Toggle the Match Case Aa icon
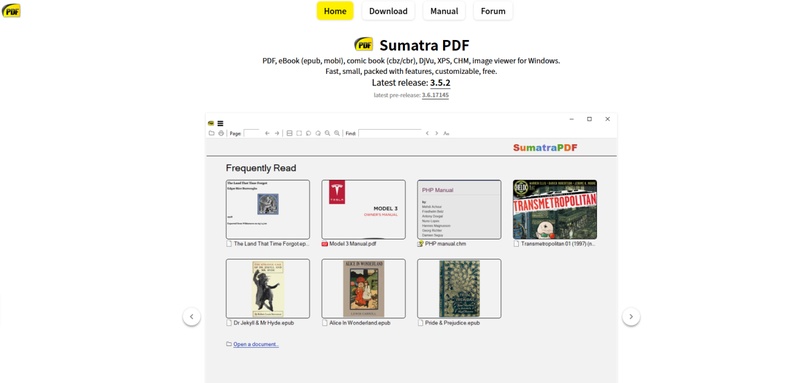Screen dimensions: 800x383 point(446,133)
